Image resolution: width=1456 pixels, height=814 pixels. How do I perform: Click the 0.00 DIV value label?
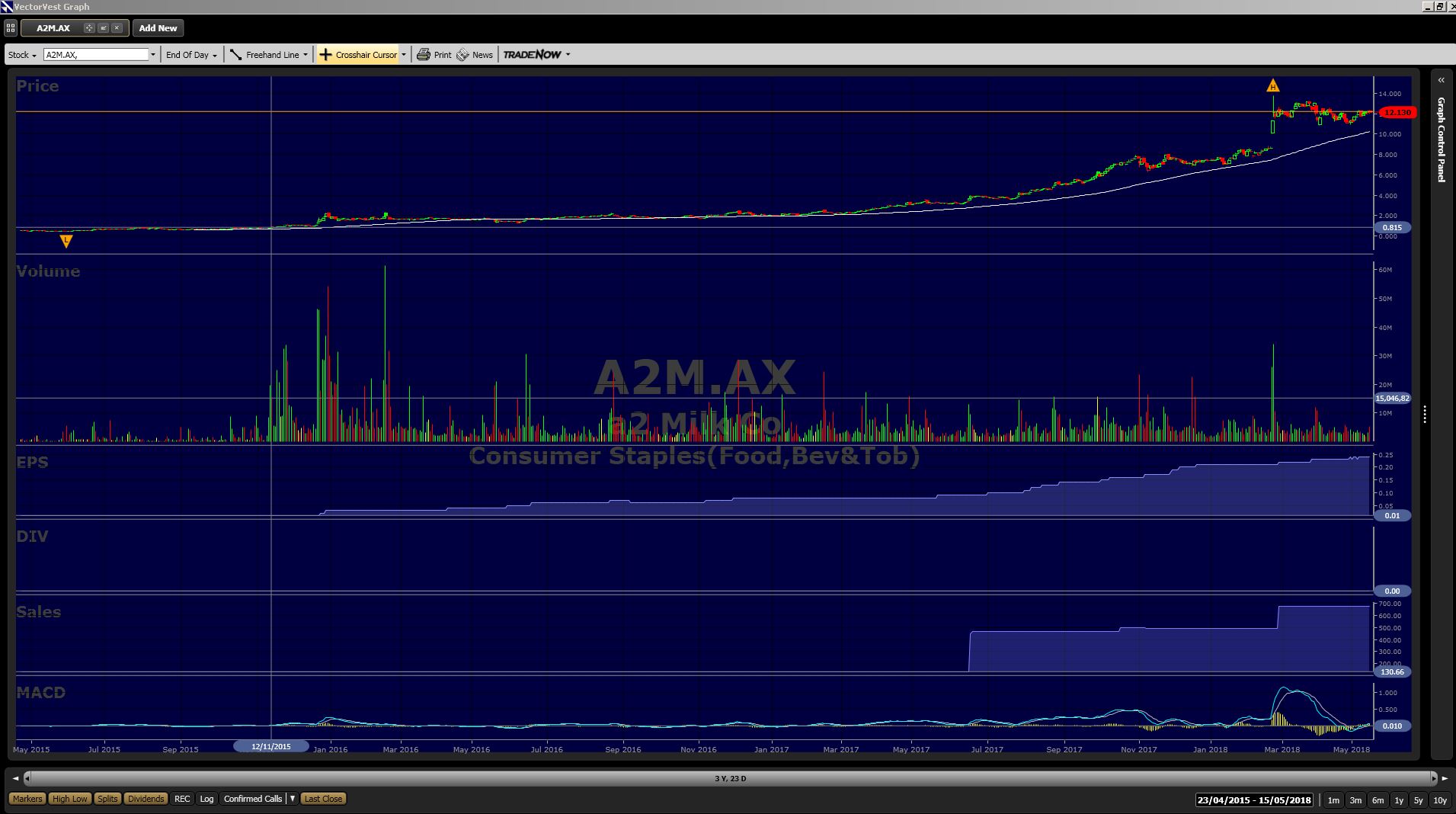pyautogui.click(x=1392, y=591)
